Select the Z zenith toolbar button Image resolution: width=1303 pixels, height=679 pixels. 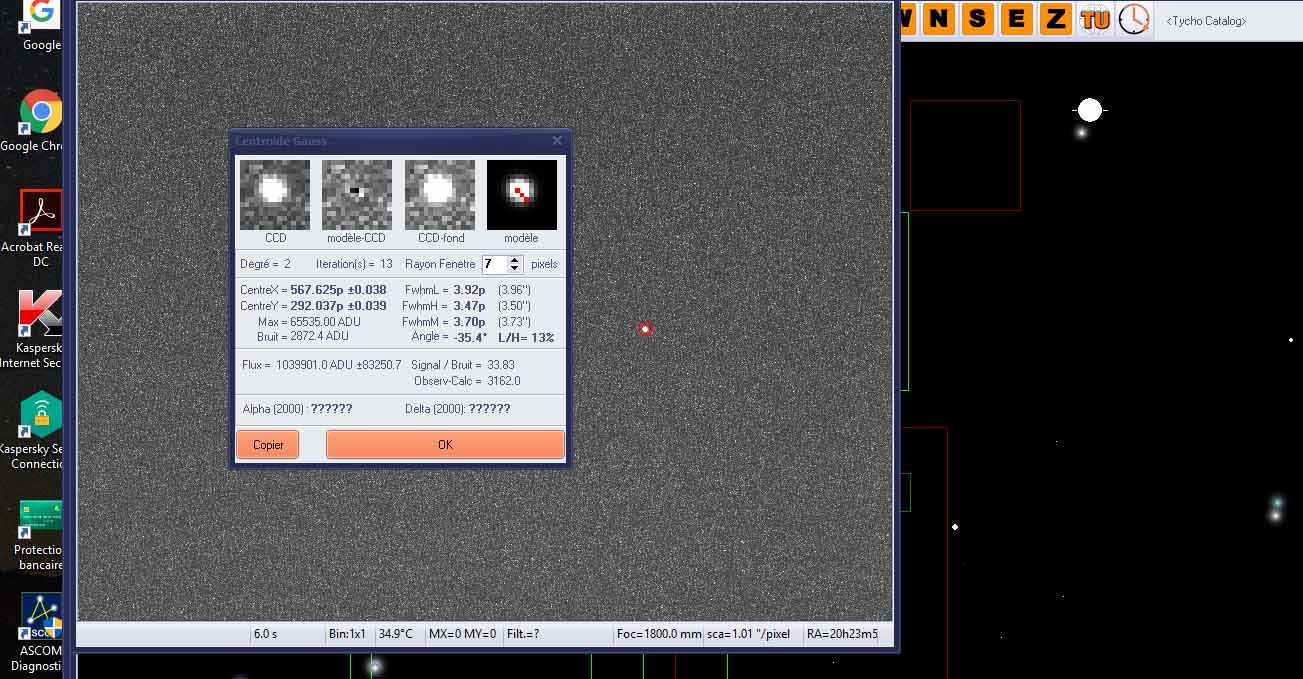pyautogui.click(x=1054, y=18)
